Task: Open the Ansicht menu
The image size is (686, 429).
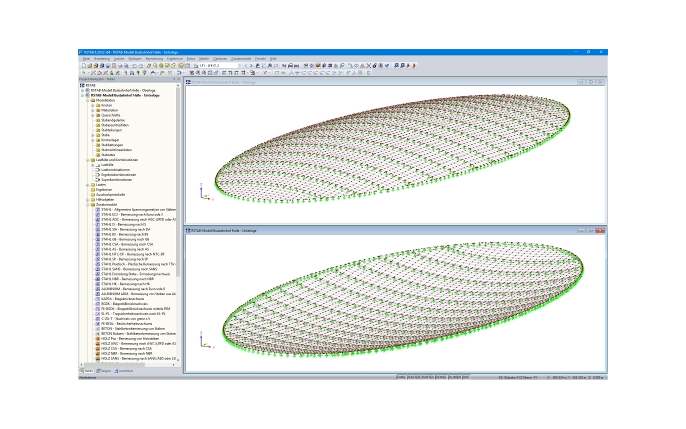Action: point(119,59)
